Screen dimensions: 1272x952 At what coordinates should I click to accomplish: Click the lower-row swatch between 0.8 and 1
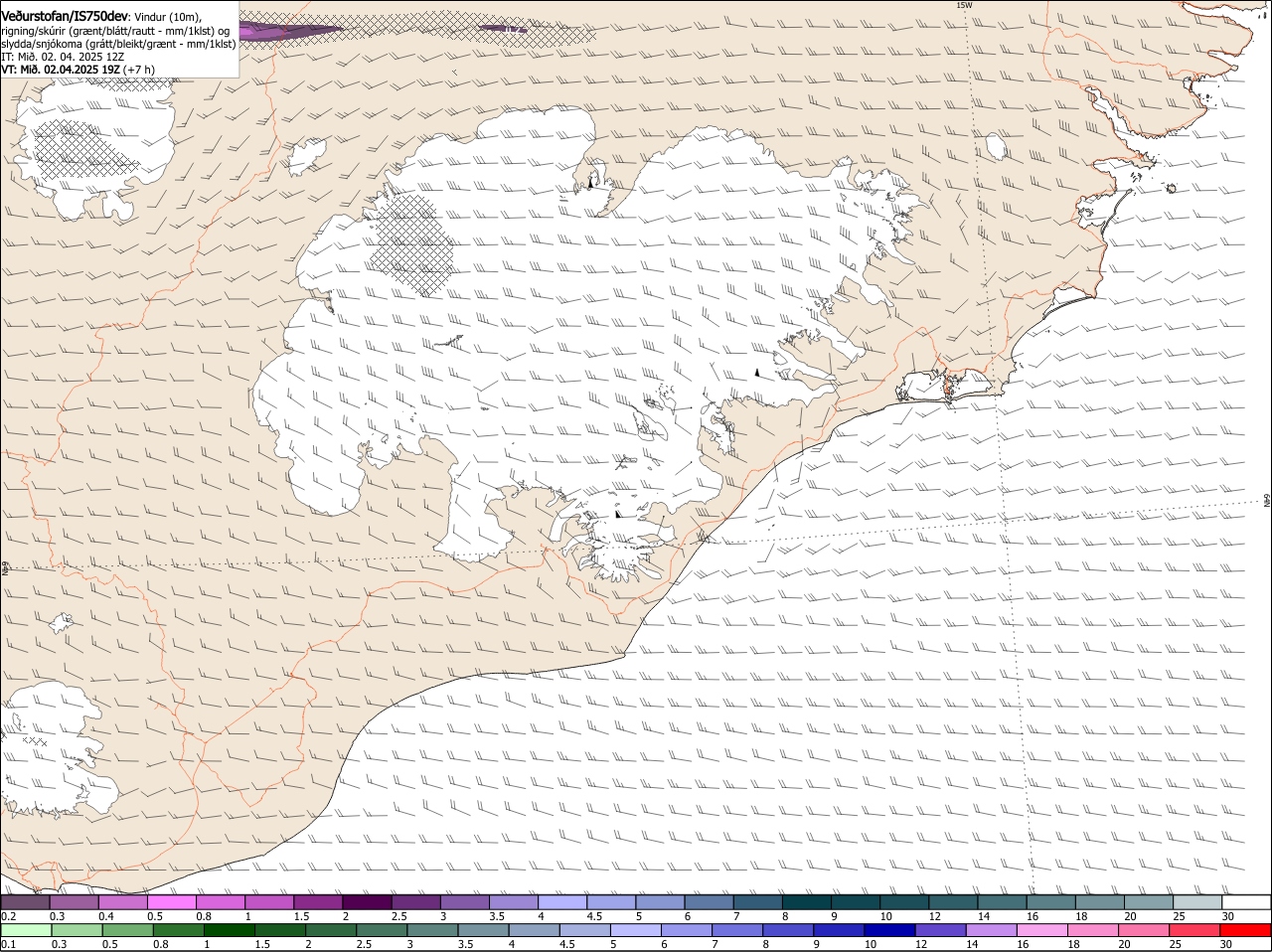pyautogui.click(x=178, y=930)
